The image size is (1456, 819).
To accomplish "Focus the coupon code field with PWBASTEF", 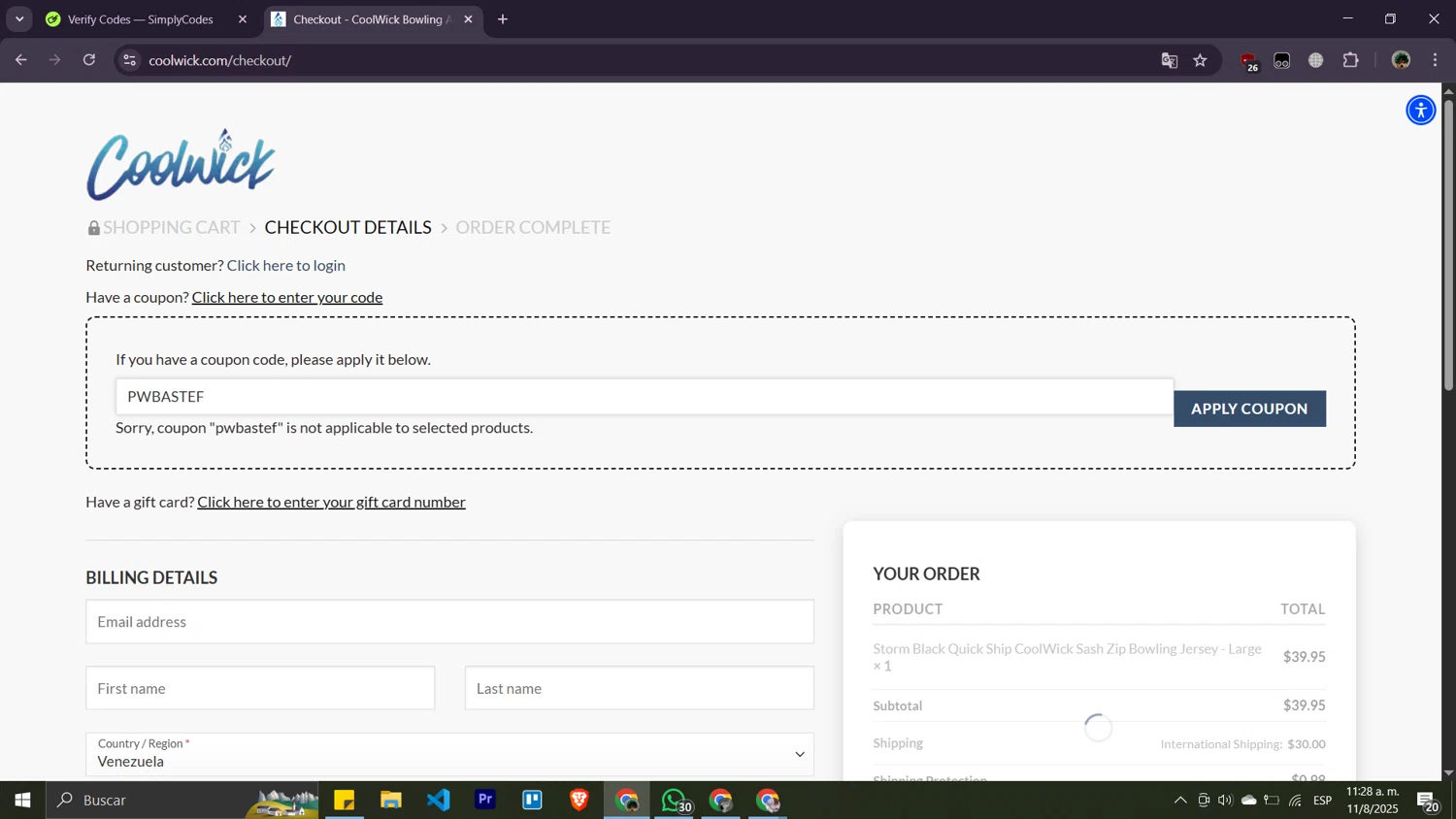I will point(645,396).
